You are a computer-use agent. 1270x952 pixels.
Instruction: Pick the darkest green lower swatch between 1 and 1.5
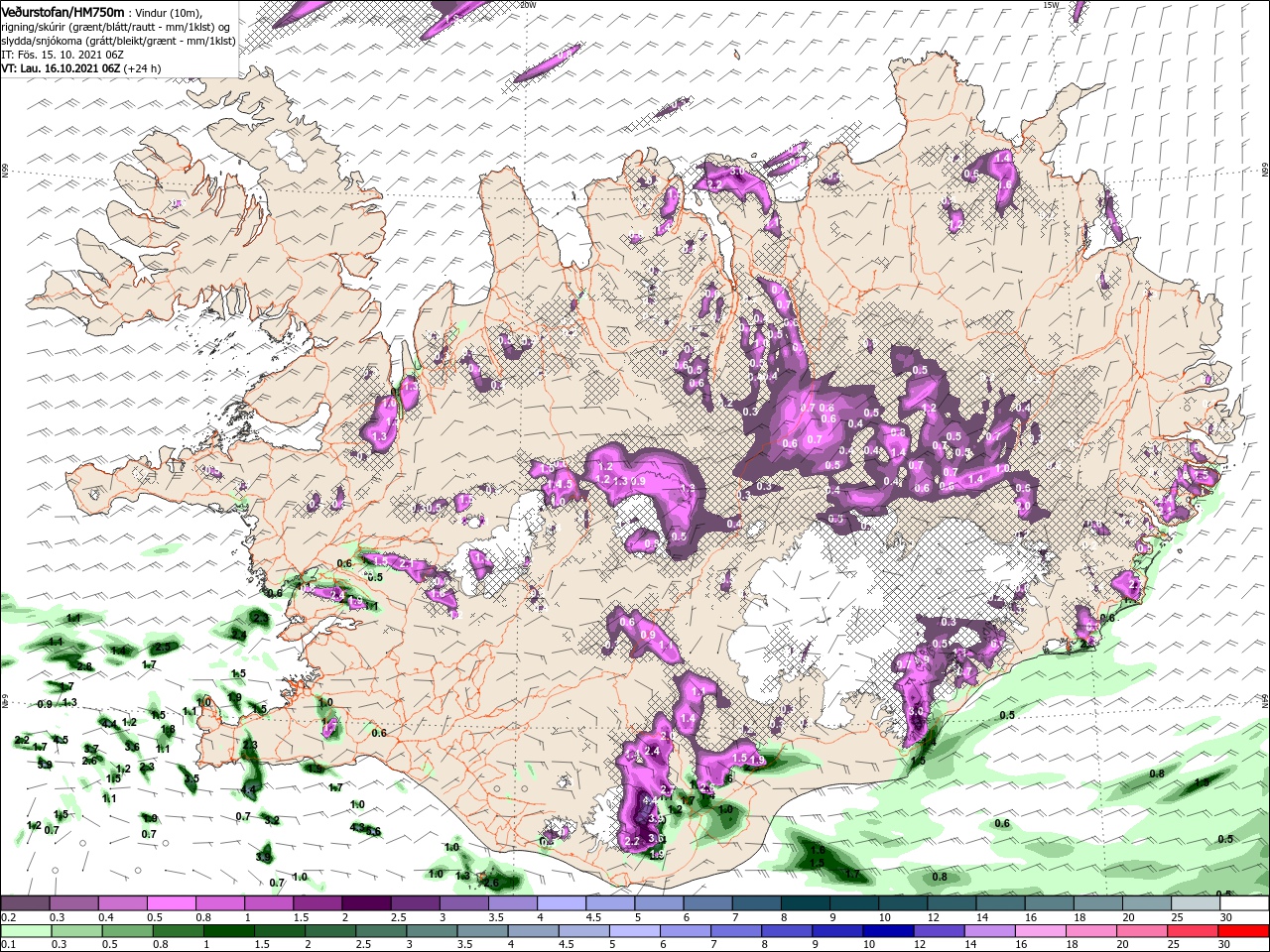[x=228, y=931]
